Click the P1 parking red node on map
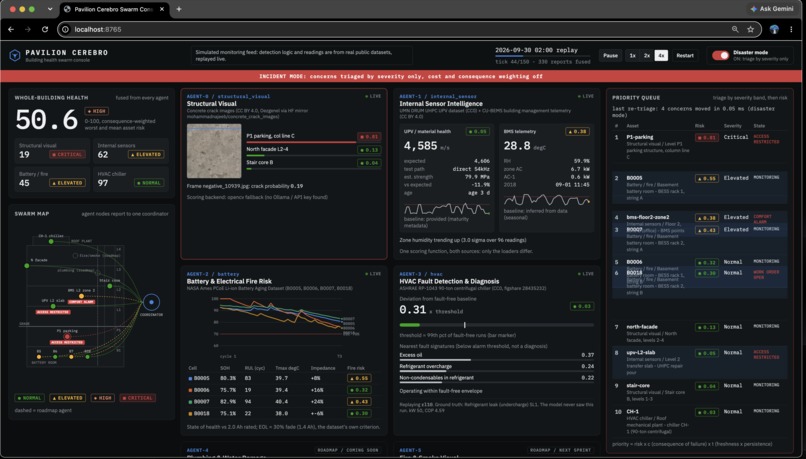The image size is (806, 459). [x=67, y=336]
